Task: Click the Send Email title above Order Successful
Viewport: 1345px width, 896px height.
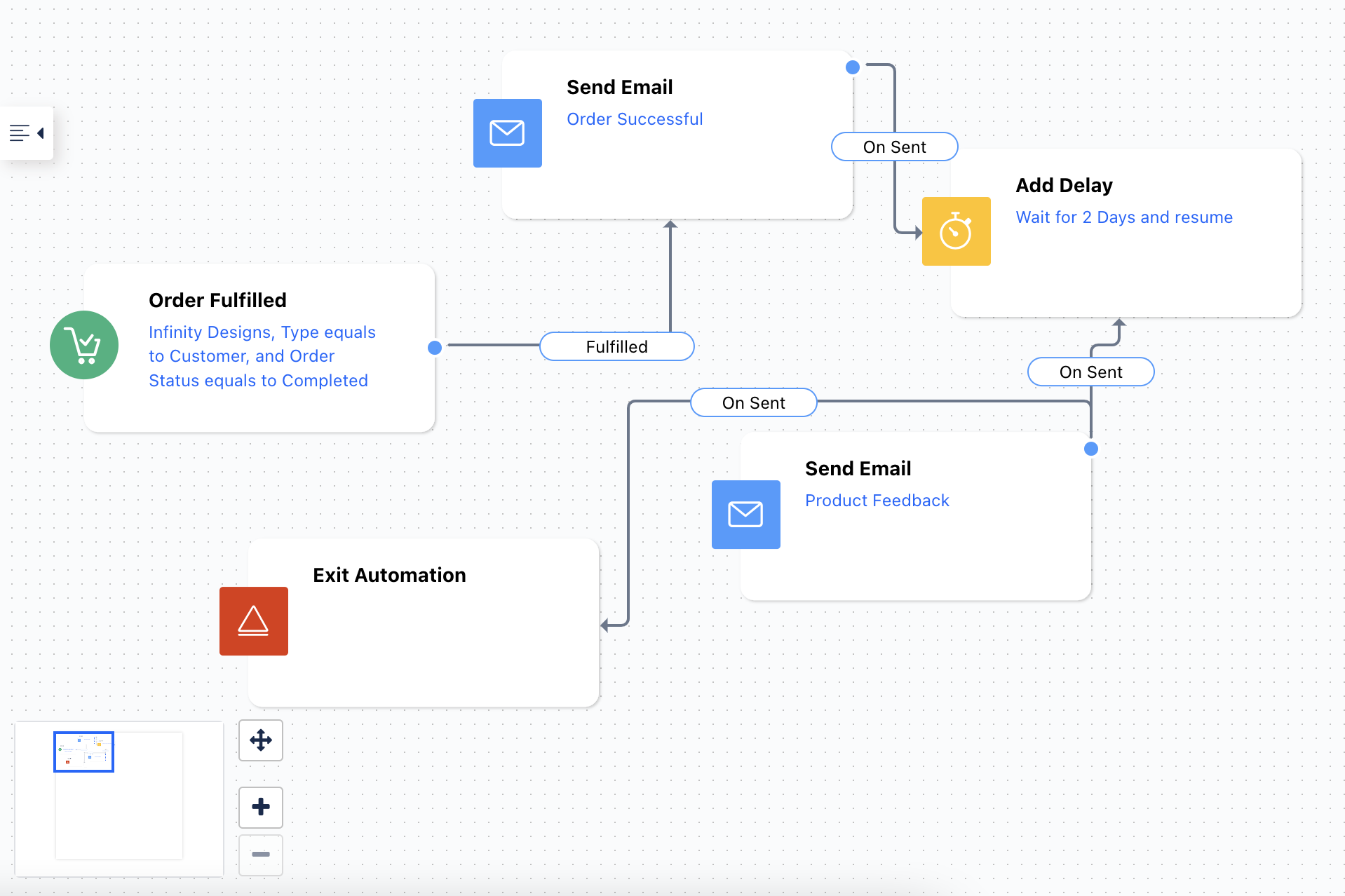Action: point(619,87)
